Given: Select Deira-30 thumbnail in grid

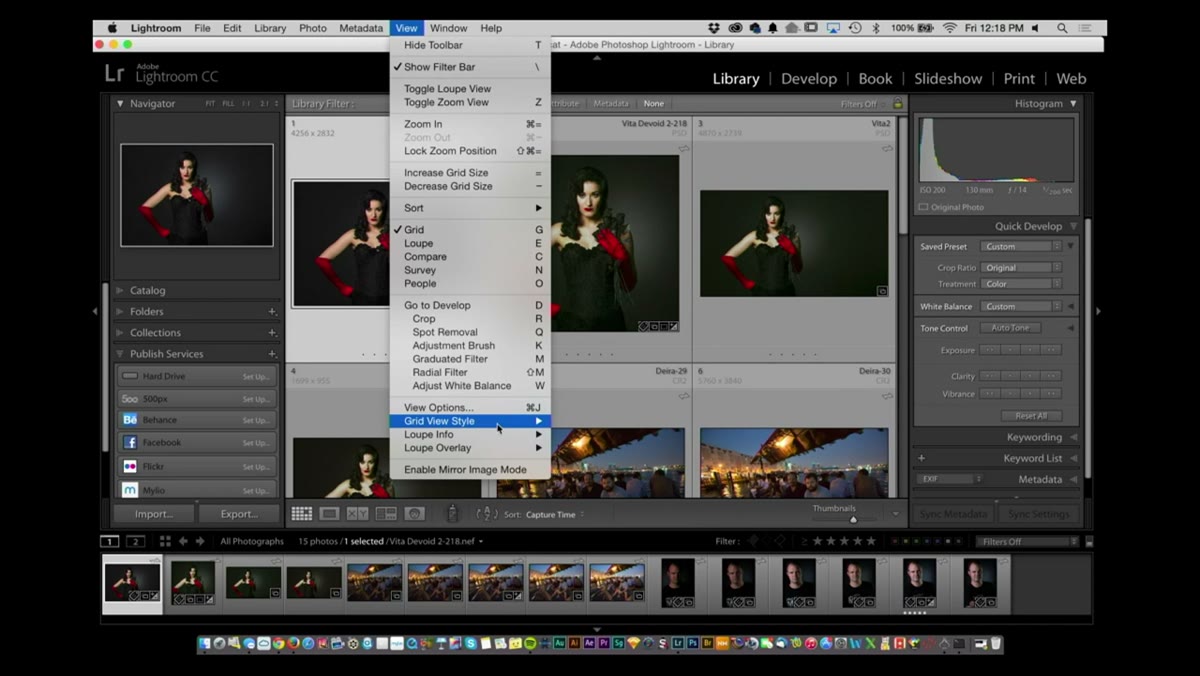Looking at the screenshot, I should pyautogui.click(x=794, y=462).
